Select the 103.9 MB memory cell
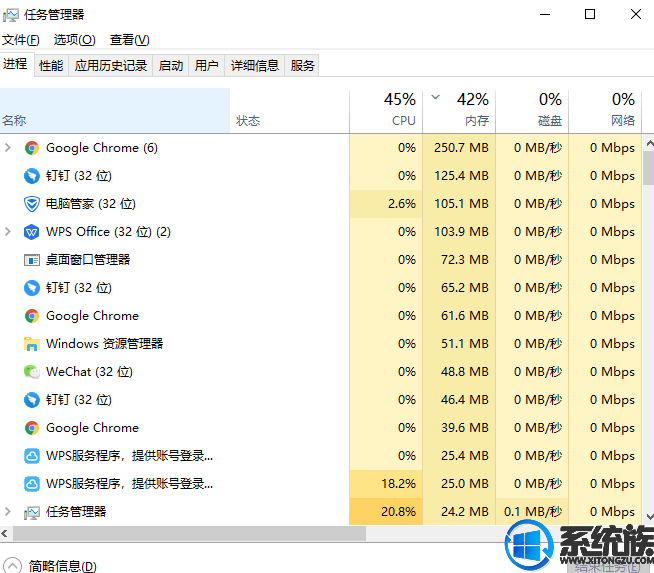The image size is (654, 573). point(459,232)
